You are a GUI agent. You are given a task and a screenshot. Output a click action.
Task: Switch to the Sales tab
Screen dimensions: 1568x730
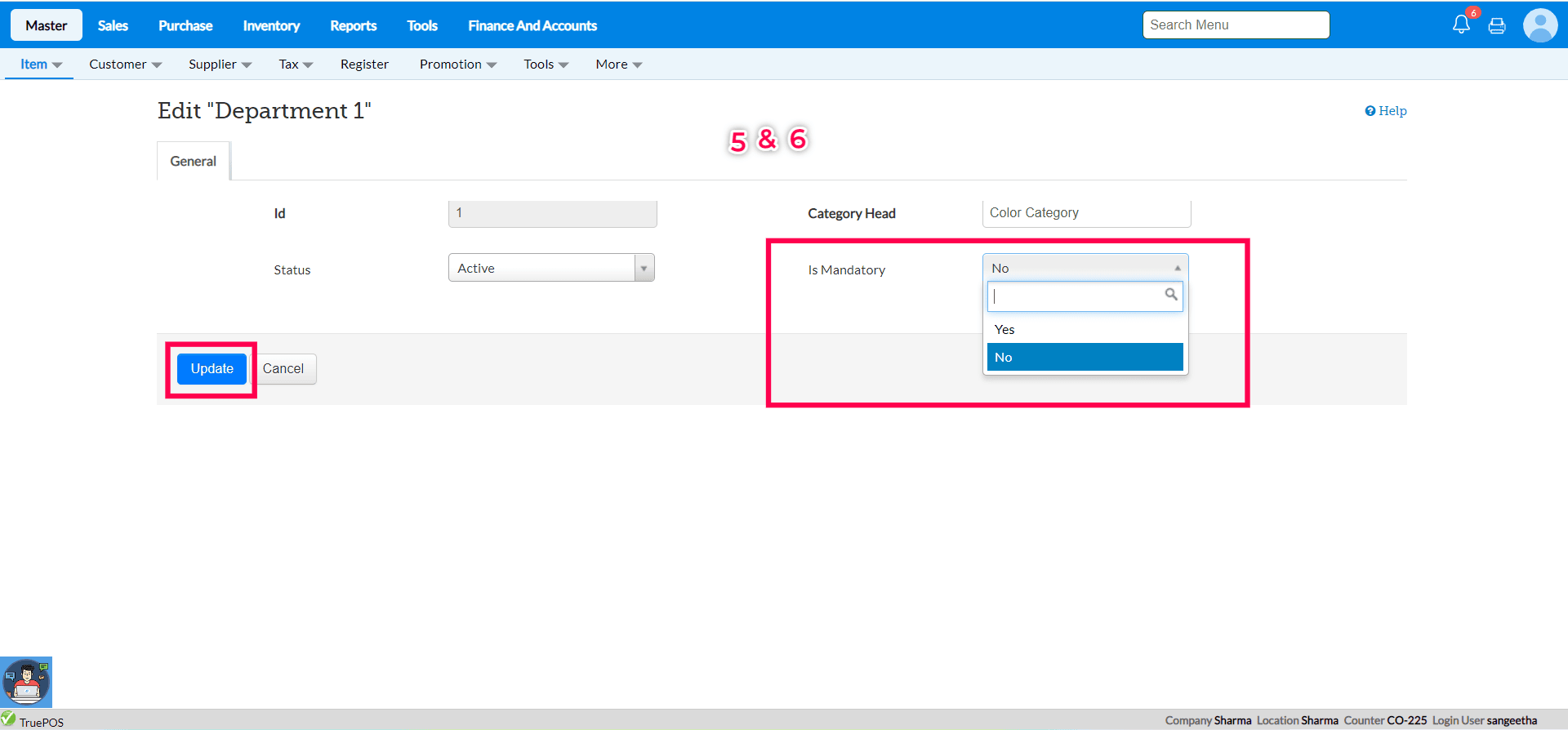pos(113,26)
